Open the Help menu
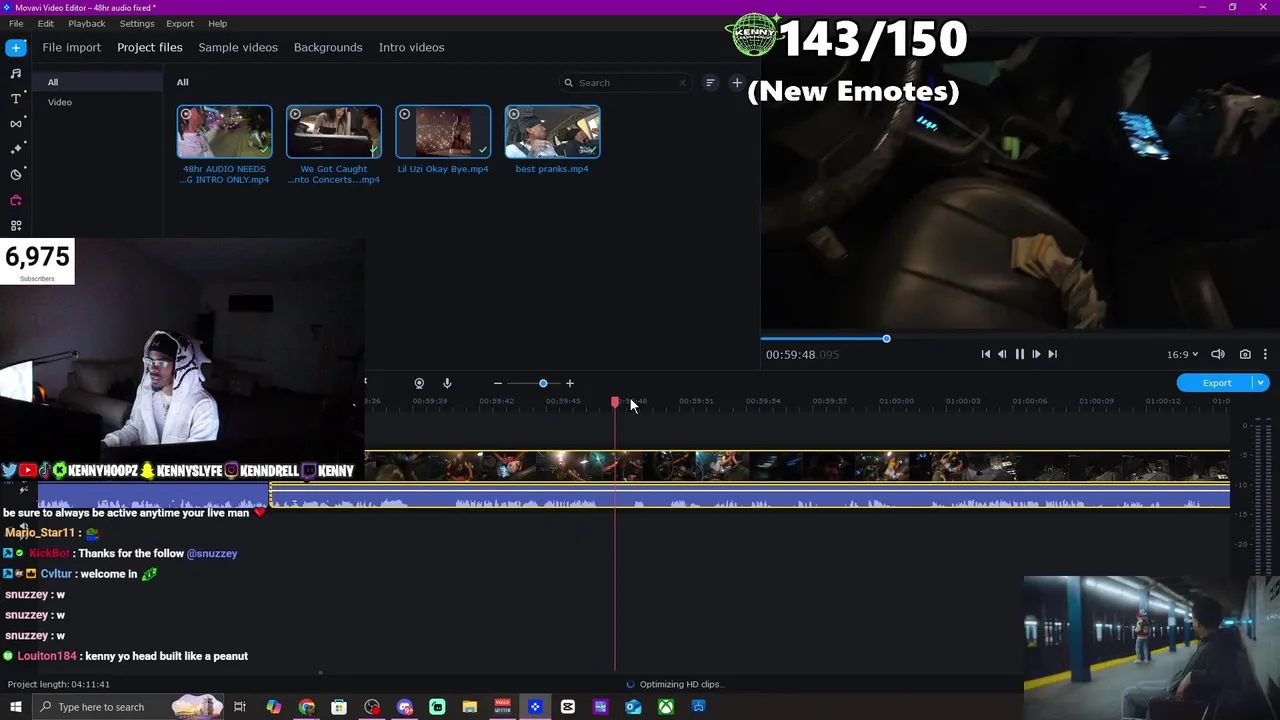The width and height of the screenshot is (1280, 720). [x=217, y=23]
